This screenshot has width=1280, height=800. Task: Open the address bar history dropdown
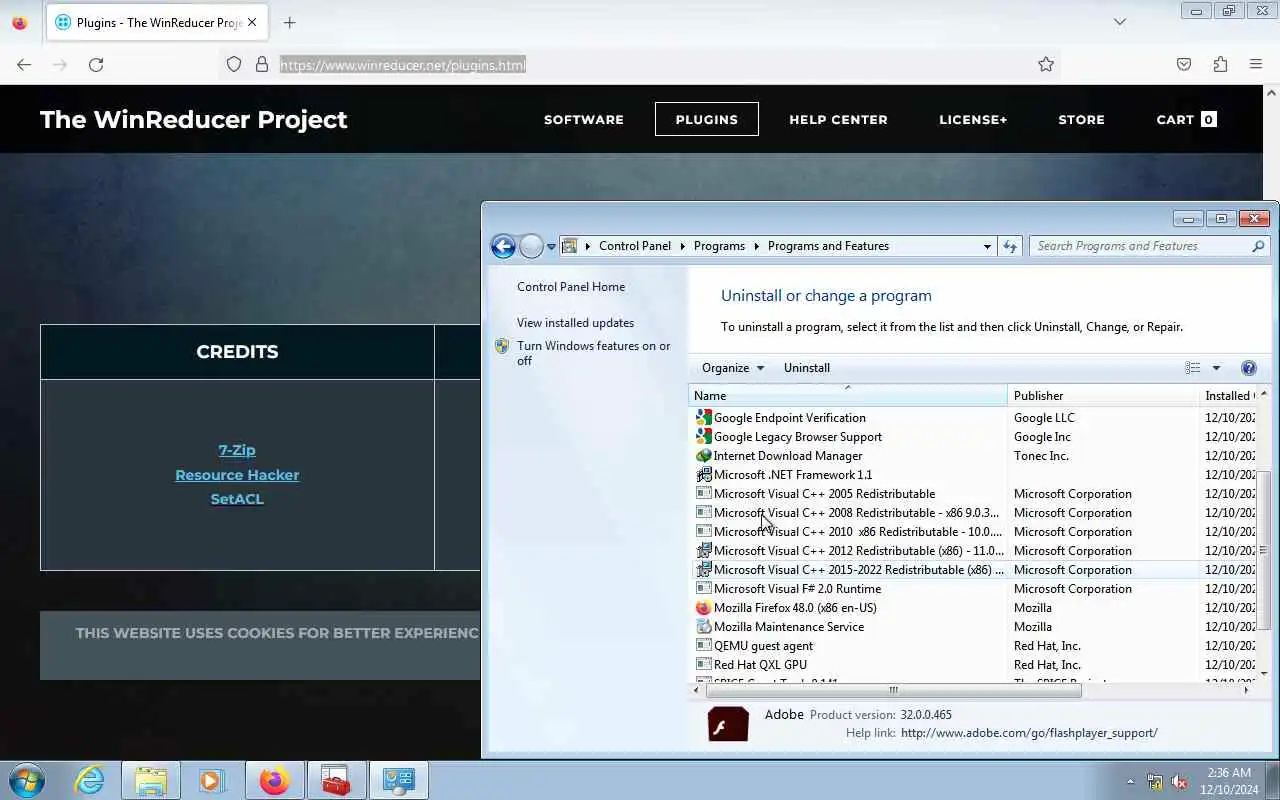tap(987, 246)
